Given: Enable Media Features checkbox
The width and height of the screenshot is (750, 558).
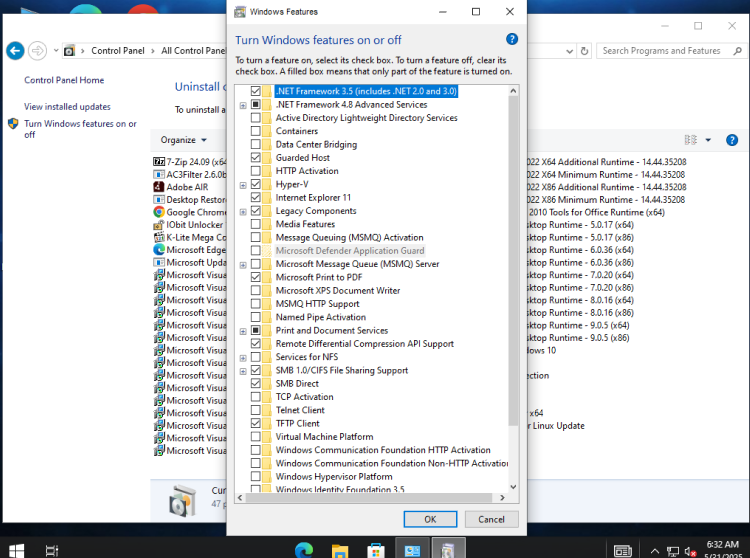Looking at the screenshot, I should pos(255,224).
